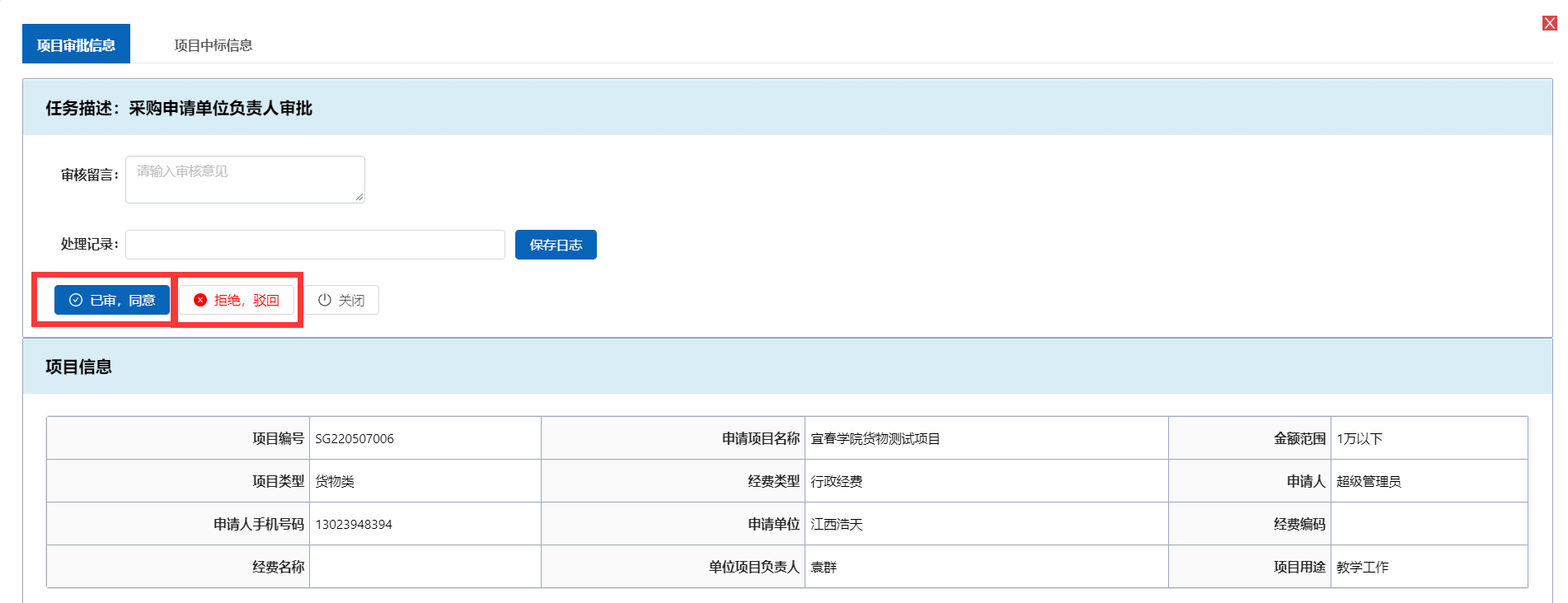Click the checkmark icon on the approve button
This screenshot has height=603, width=1568.
(x=76, y=300)
